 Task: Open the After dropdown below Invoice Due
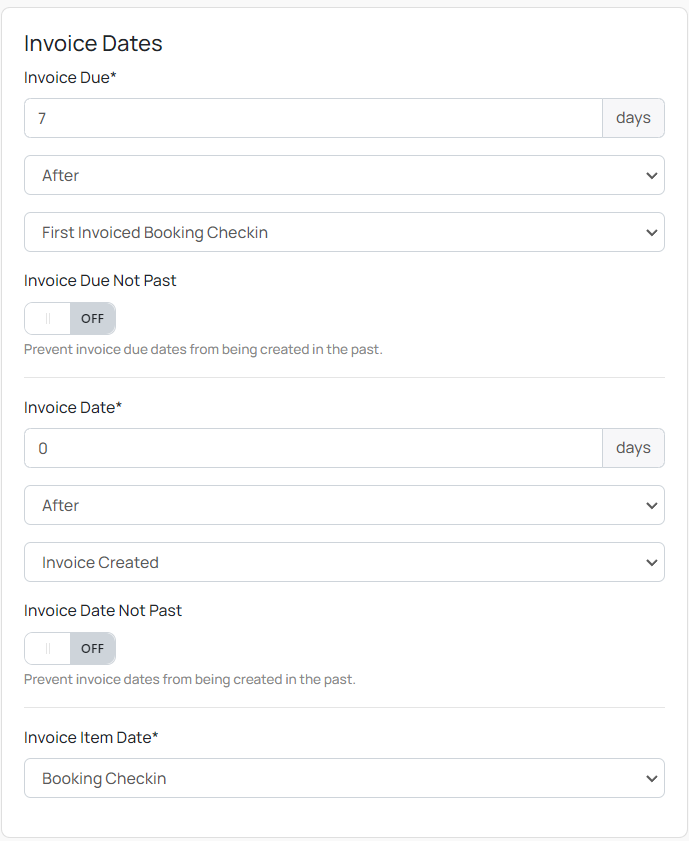[344, 175]
